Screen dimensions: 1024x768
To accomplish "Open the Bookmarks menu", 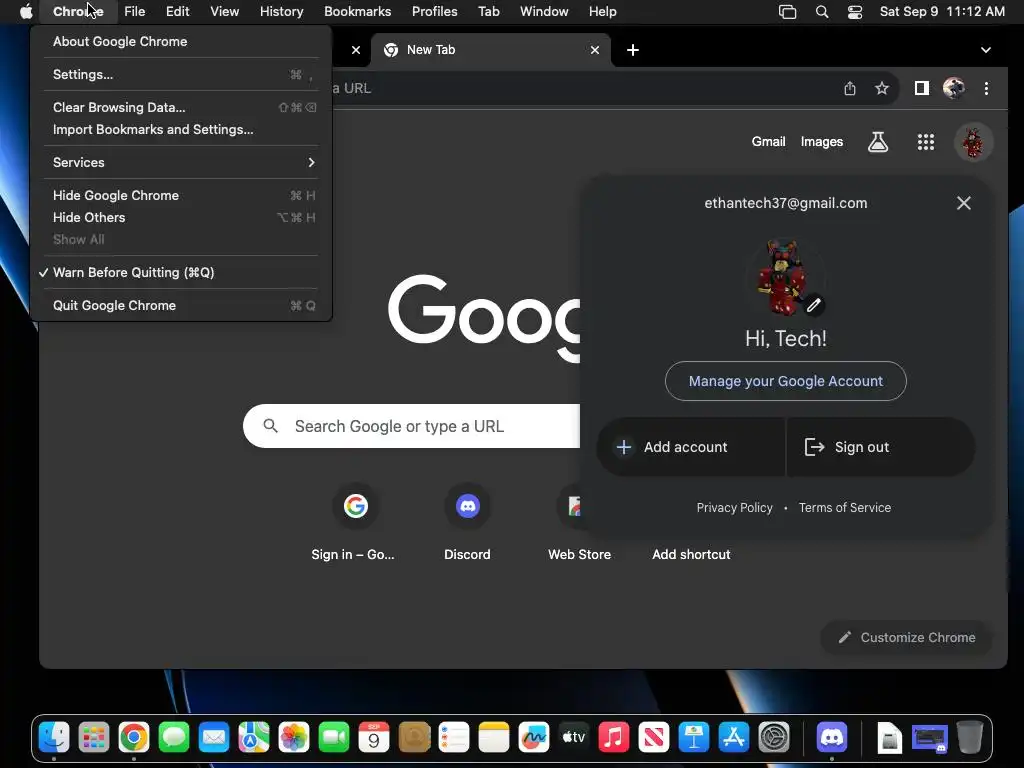I will 357,12.
